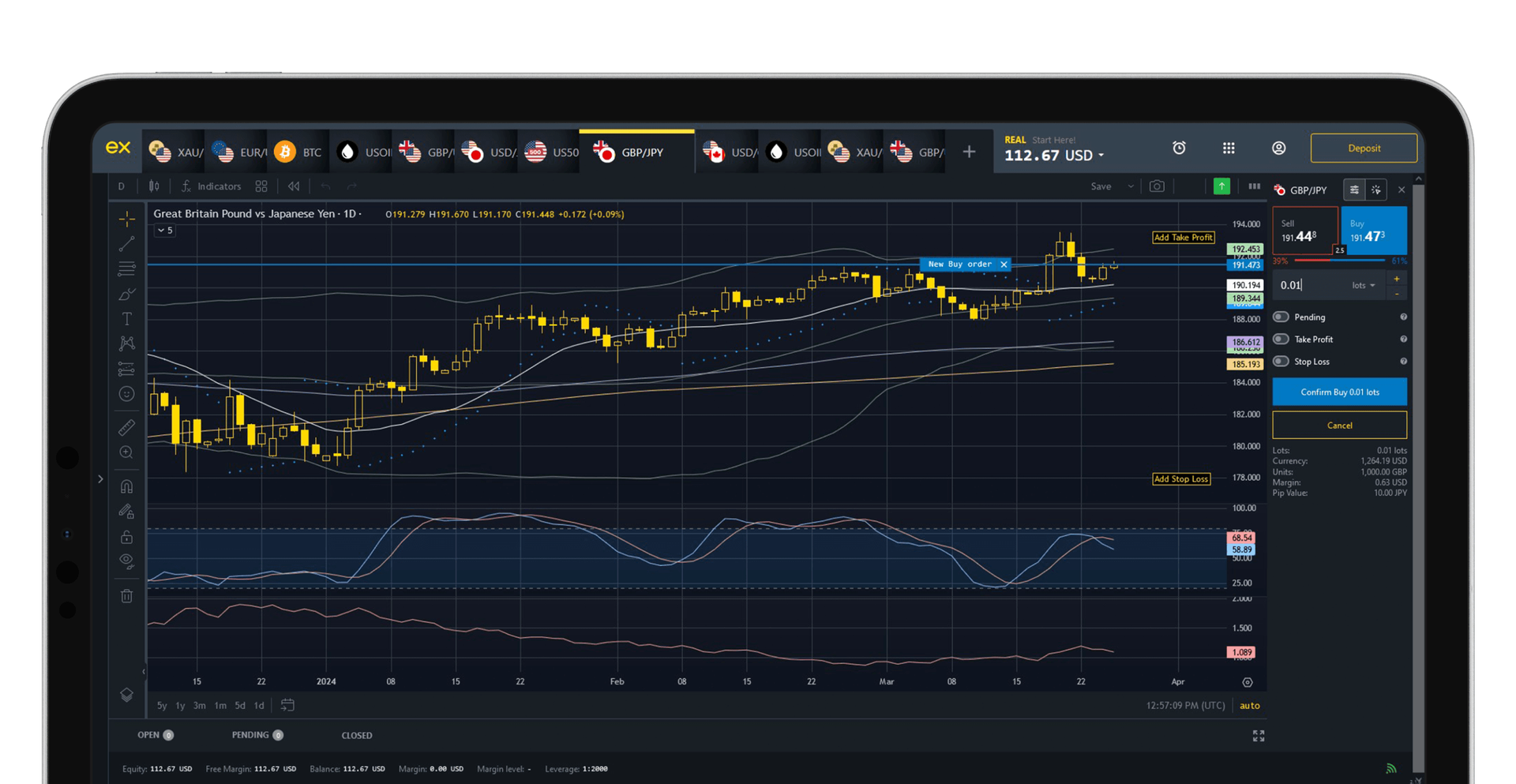Open the chart time axis settings gear
1516x784 pixels.
pyautogui.click(x=1248, y=682)
